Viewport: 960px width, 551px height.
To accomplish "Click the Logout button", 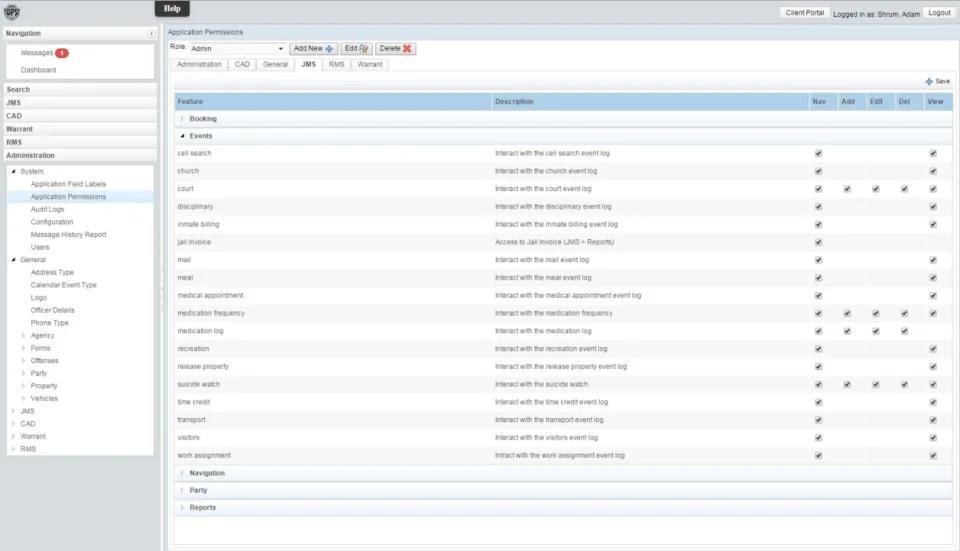I will tap(939, 13).
